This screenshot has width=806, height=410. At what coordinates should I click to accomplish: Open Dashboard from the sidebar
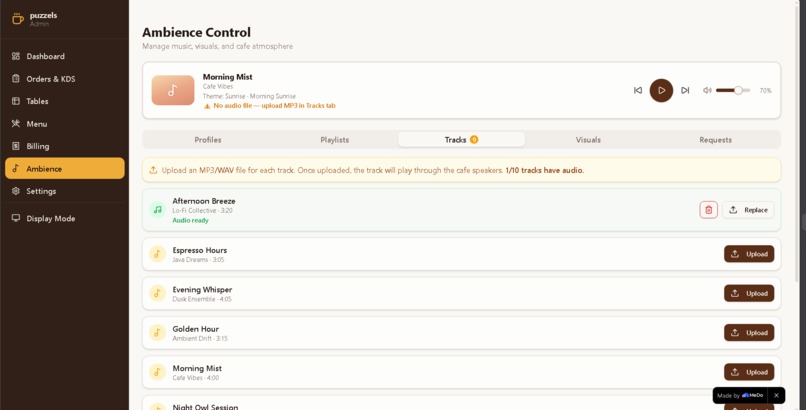[65, 56]
